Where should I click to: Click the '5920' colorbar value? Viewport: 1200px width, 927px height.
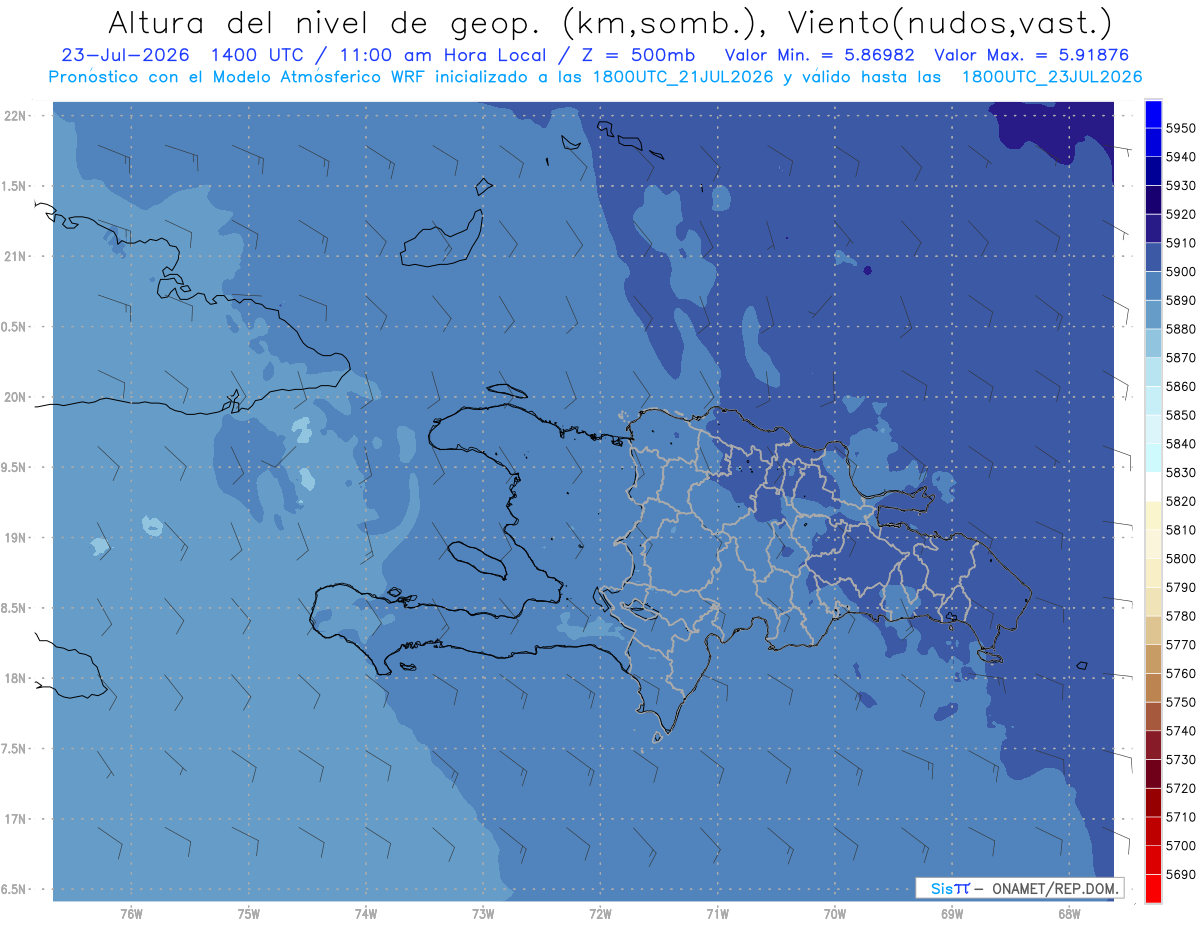[x=1180, y=214]
